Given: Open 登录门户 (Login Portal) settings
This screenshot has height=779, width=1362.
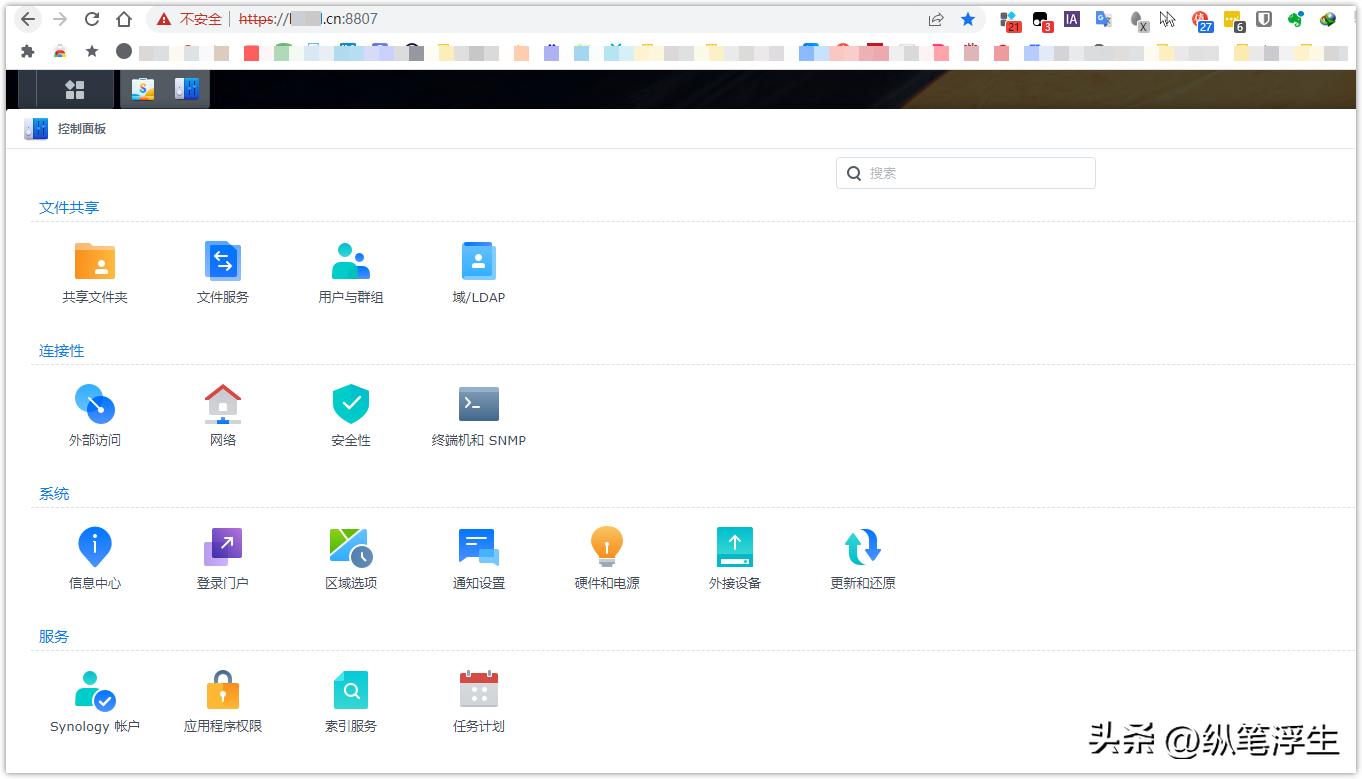Looking at the screenshot, I should coord(222,555).
